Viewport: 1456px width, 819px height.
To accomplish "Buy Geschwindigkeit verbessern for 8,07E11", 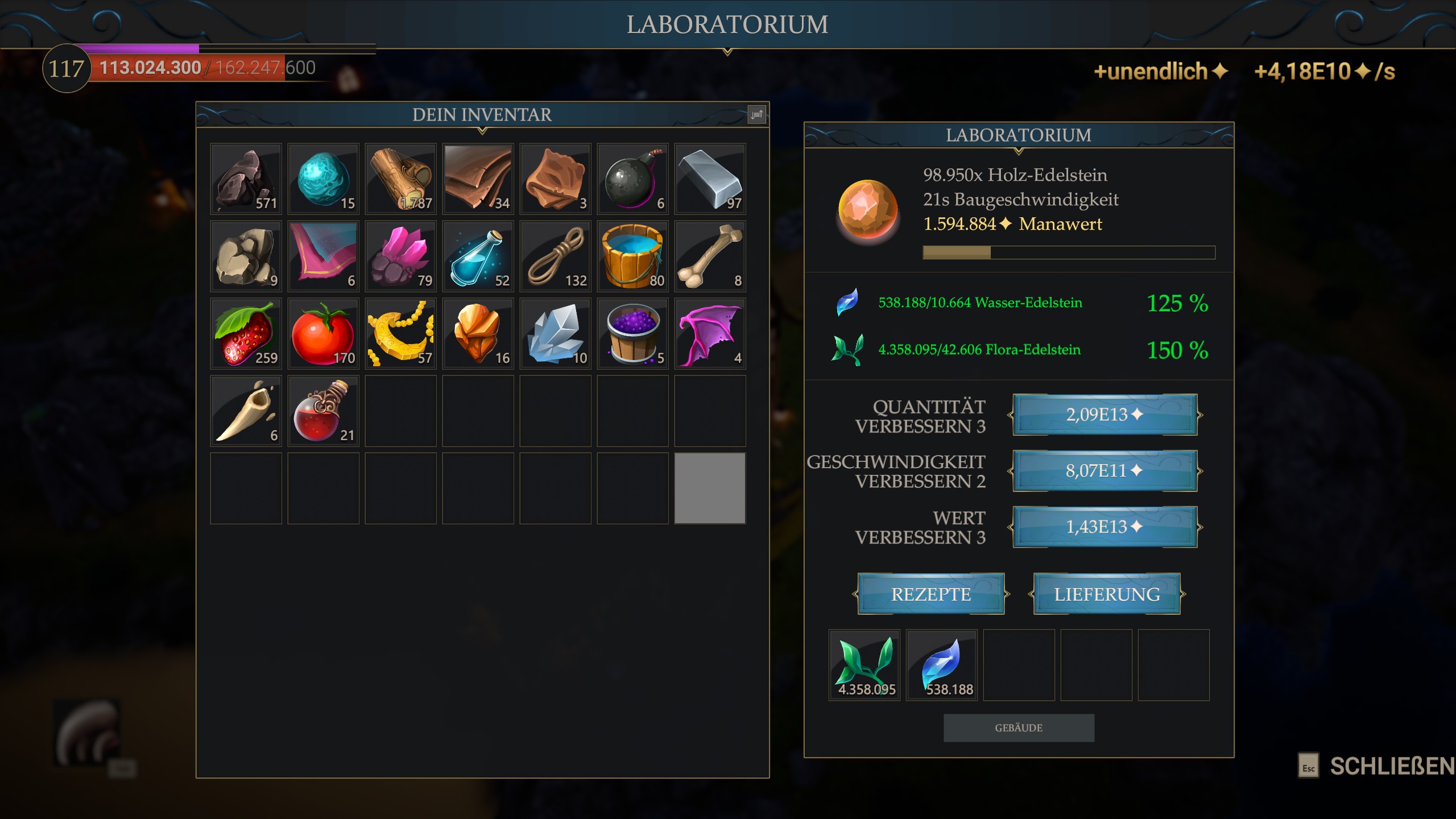I will coord(1105,471).
